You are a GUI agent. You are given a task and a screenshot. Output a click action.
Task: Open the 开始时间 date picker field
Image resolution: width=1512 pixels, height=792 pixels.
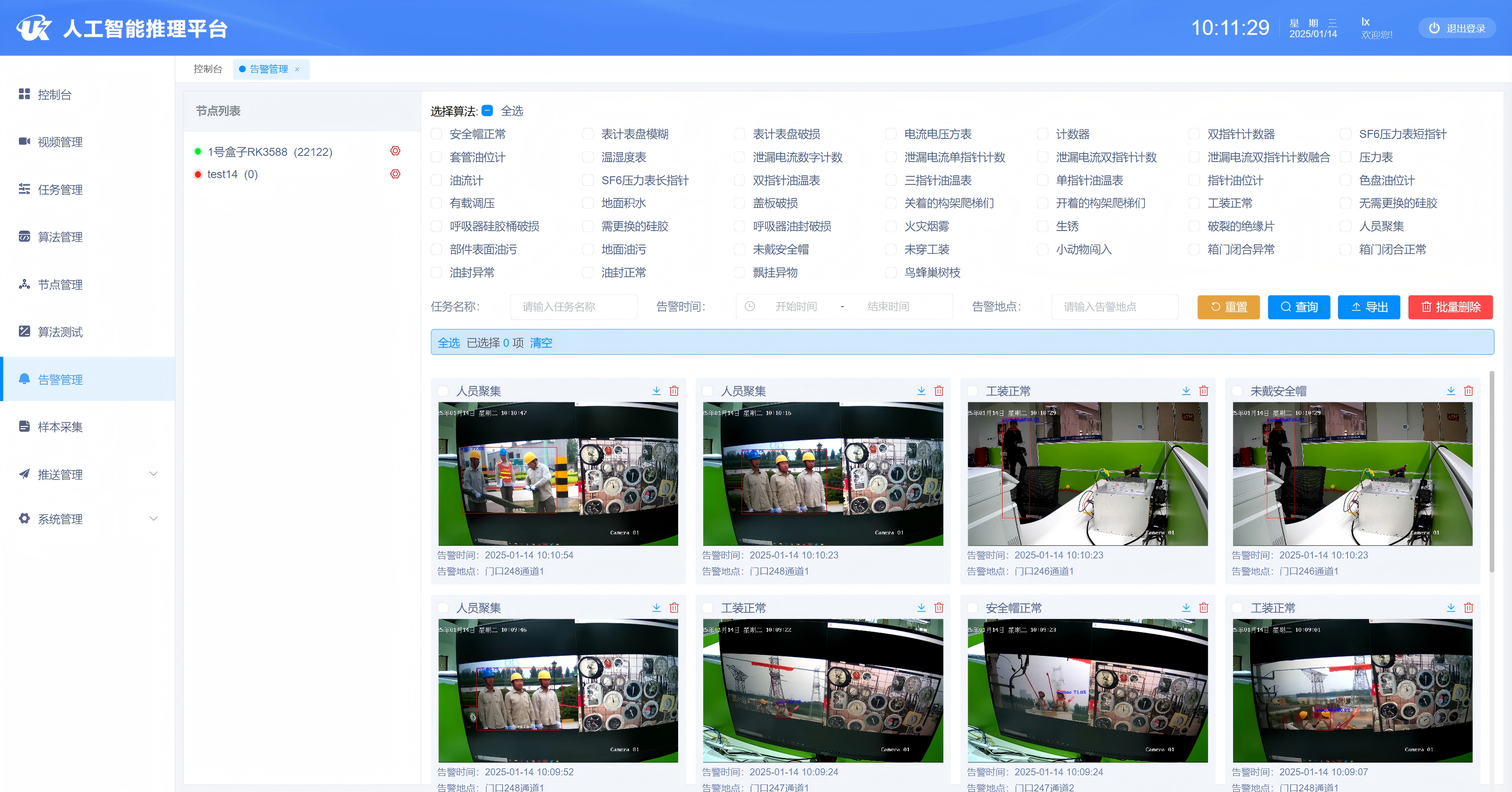point(795,307)
